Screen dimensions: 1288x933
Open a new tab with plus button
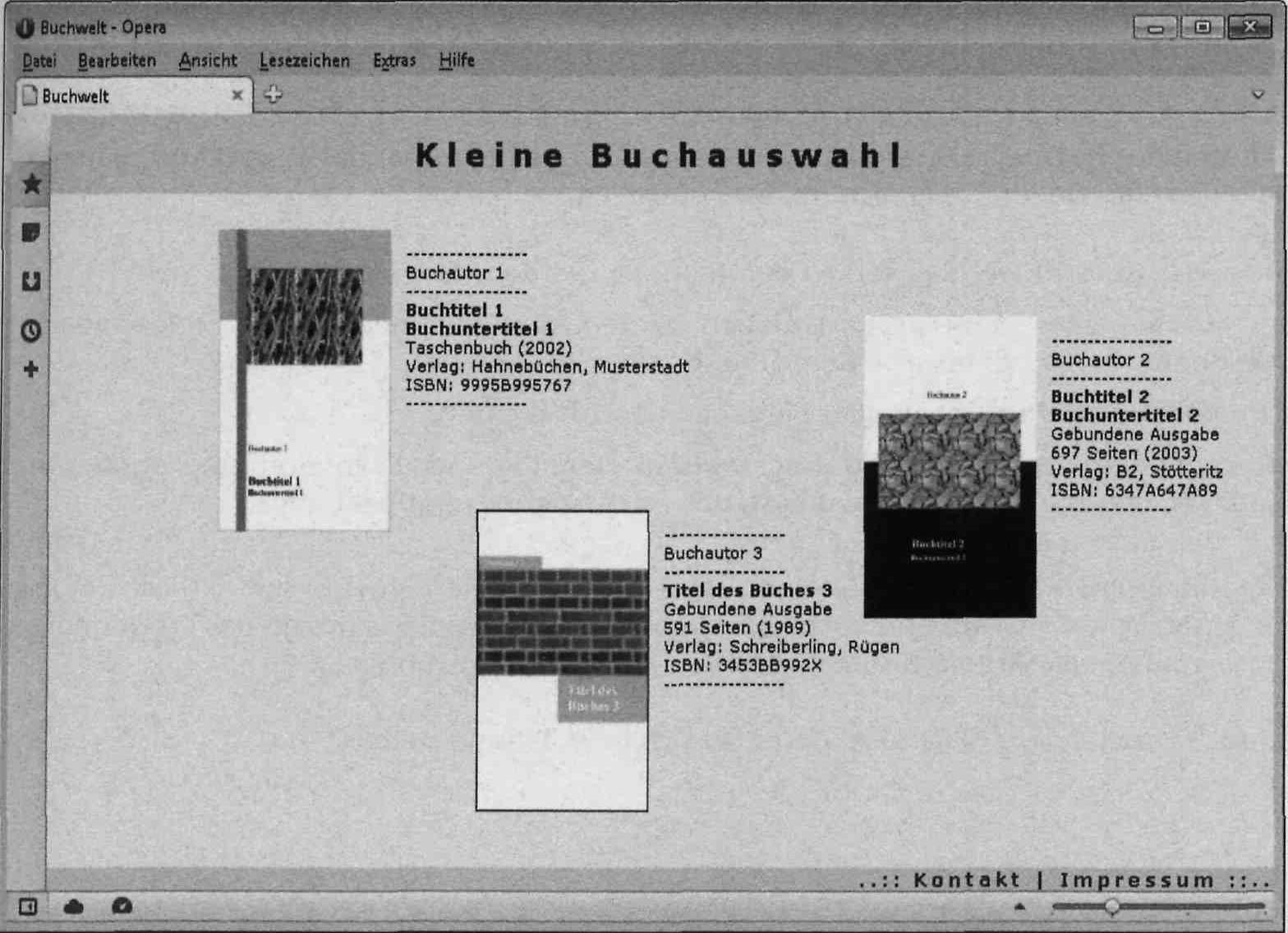273,95
